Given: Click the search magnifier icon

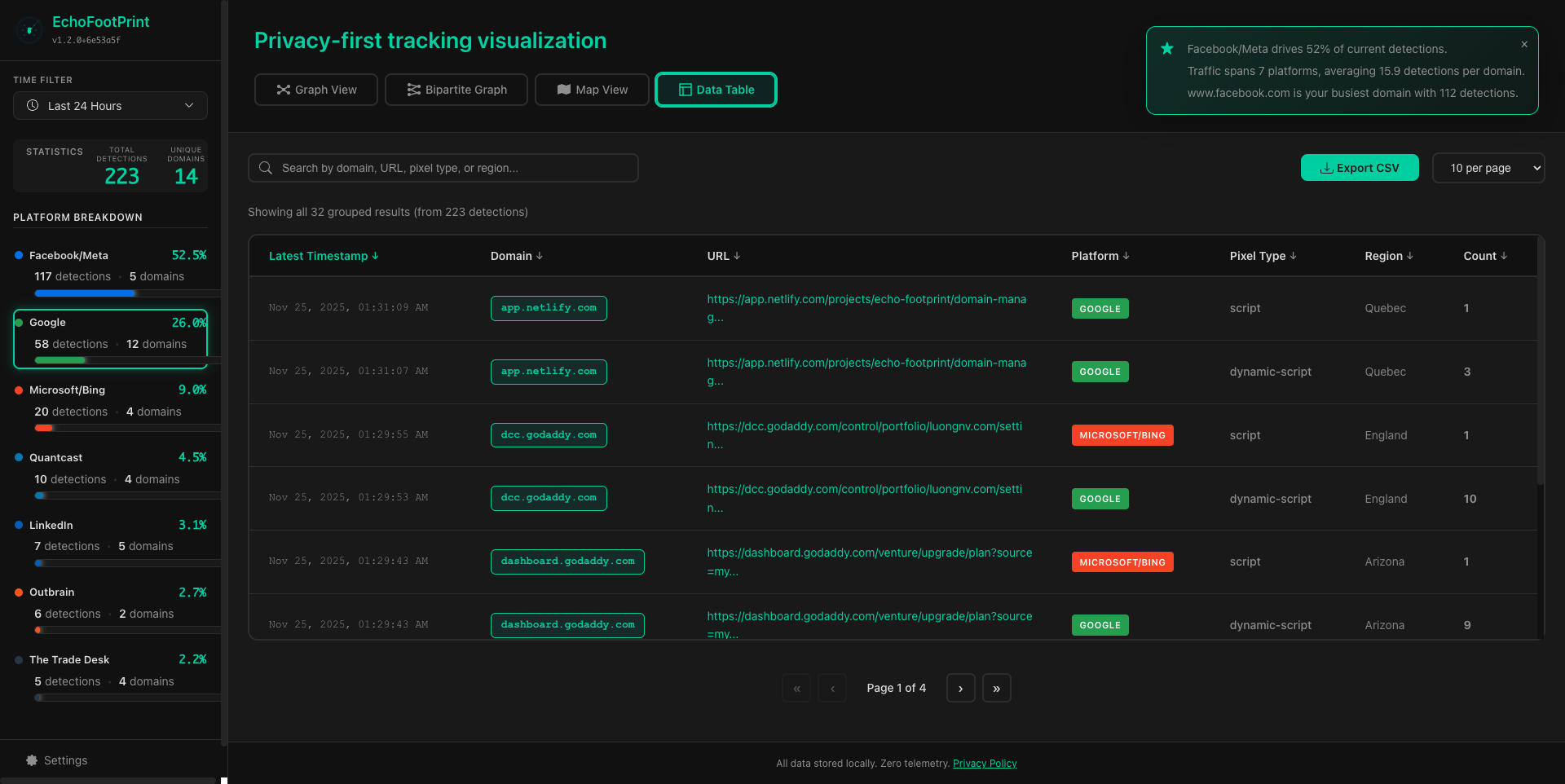Looking at the screenshot, I should [x=265, y=168].
